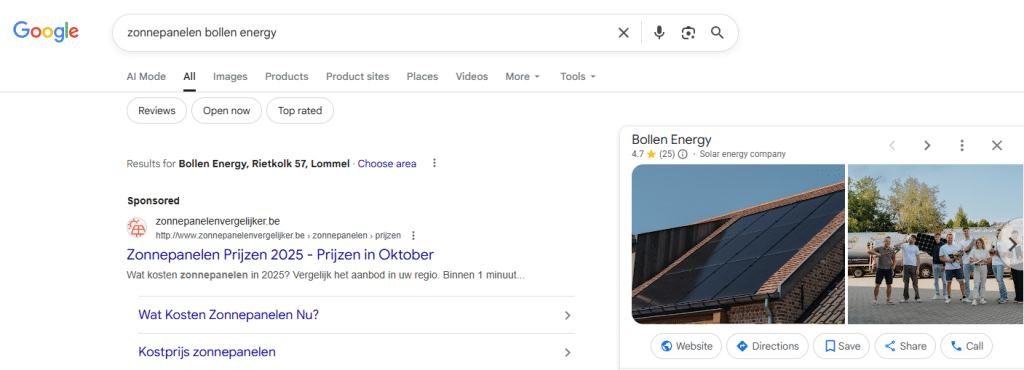Start voice search with the microphone icon

pyautogui.click(x=659, y=33)
